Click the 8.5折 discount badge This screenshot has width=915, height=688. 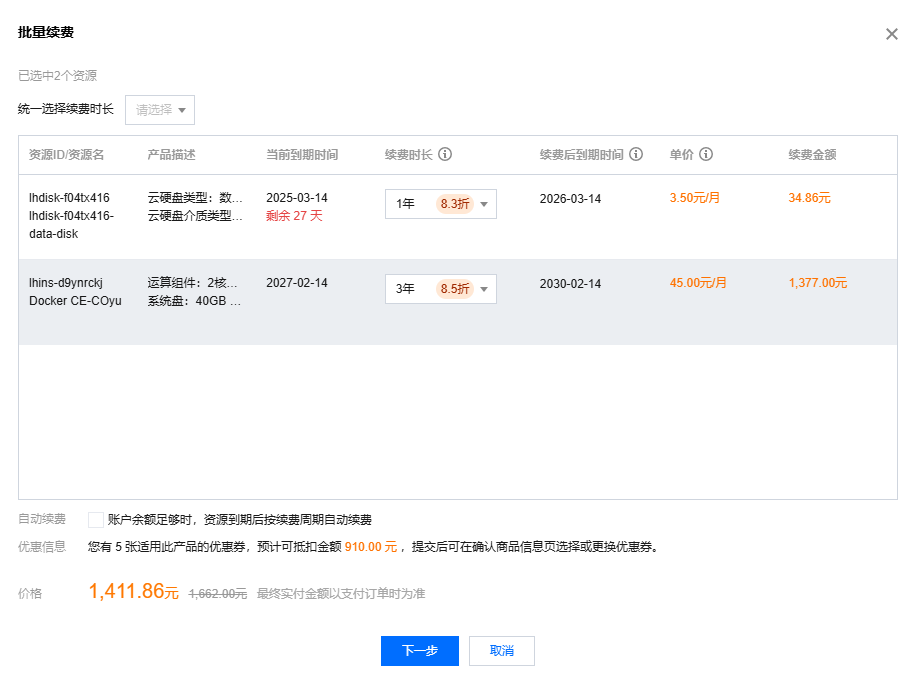455,289
